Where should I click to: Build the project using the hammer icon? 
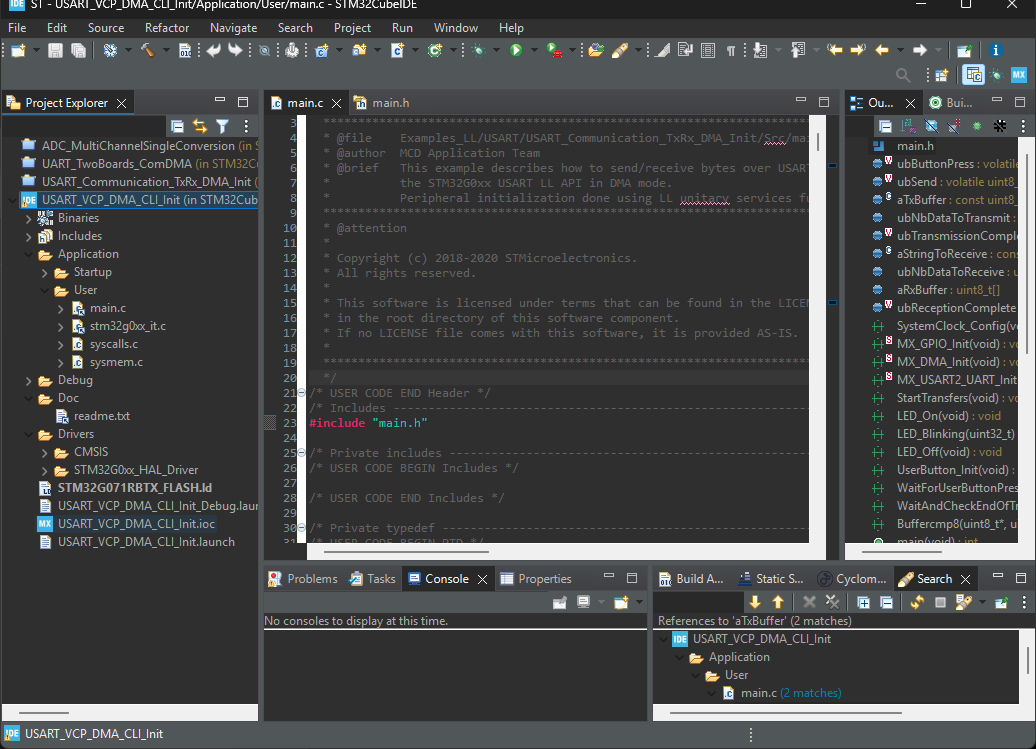tap(147, 50)
